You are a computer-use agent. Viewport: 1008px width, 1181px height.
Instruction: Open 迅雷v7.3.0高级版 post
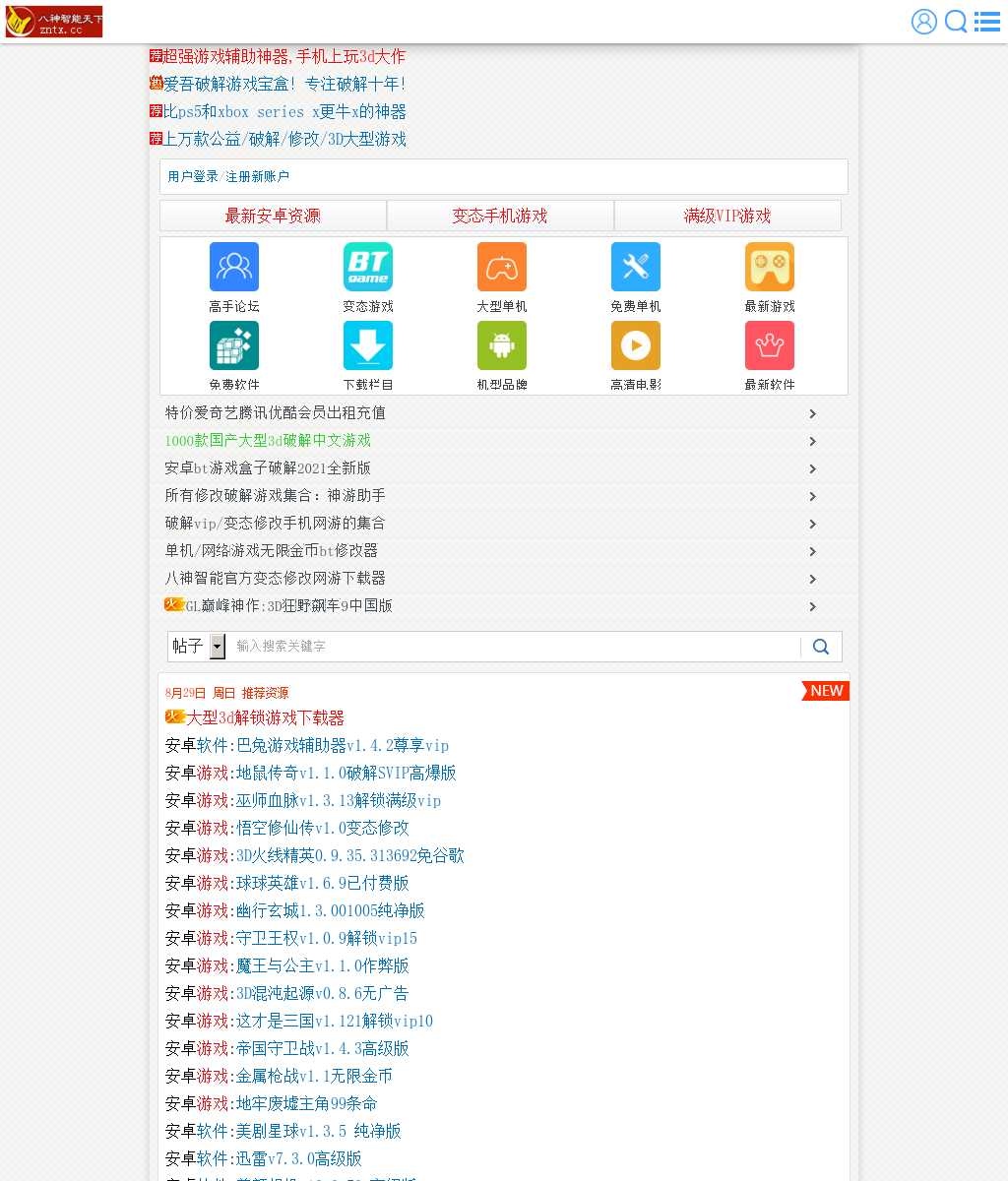point(299,1158)
